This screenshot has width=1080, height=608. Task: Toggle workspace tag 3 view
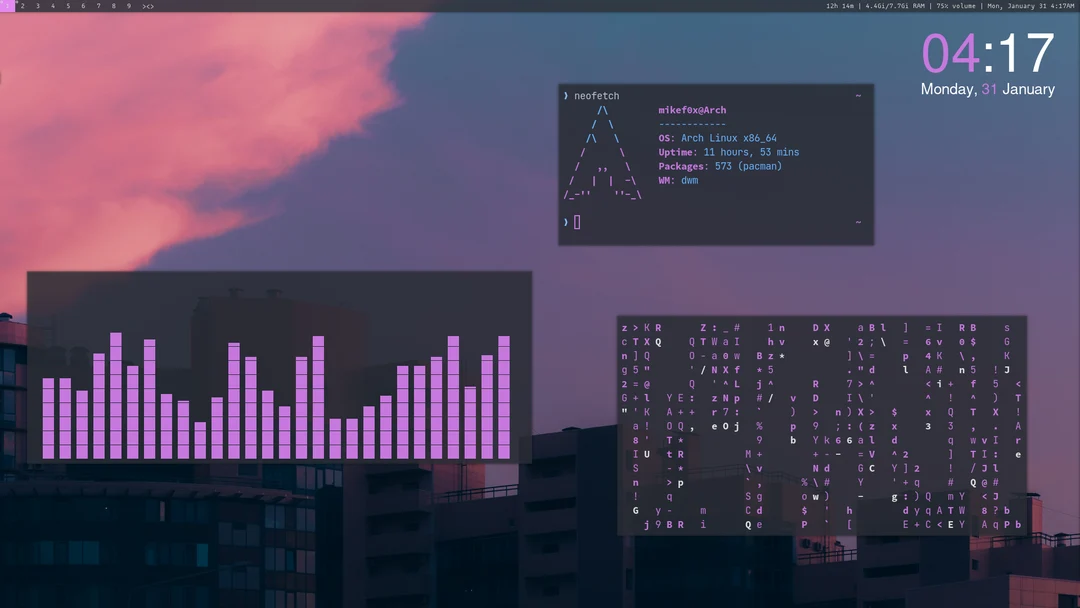[x=38, y=6]
